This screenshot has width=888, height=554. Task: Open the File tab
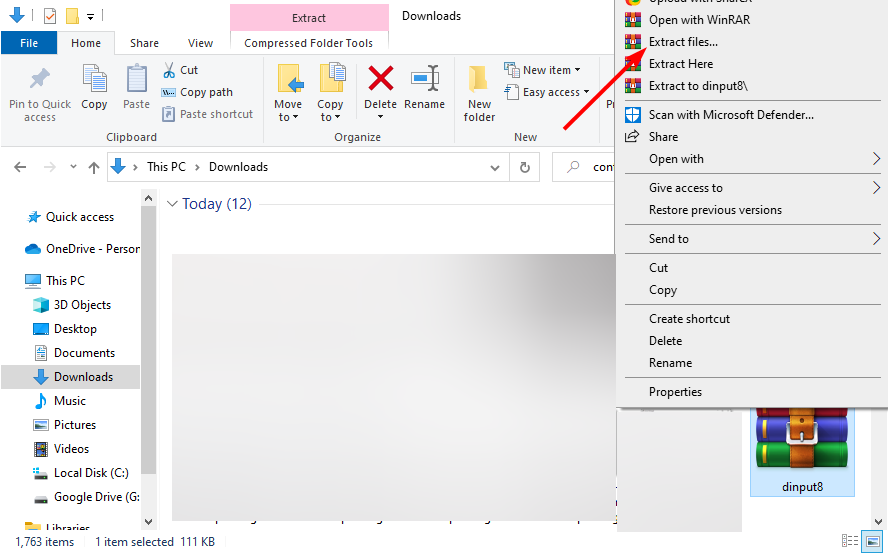29,43
